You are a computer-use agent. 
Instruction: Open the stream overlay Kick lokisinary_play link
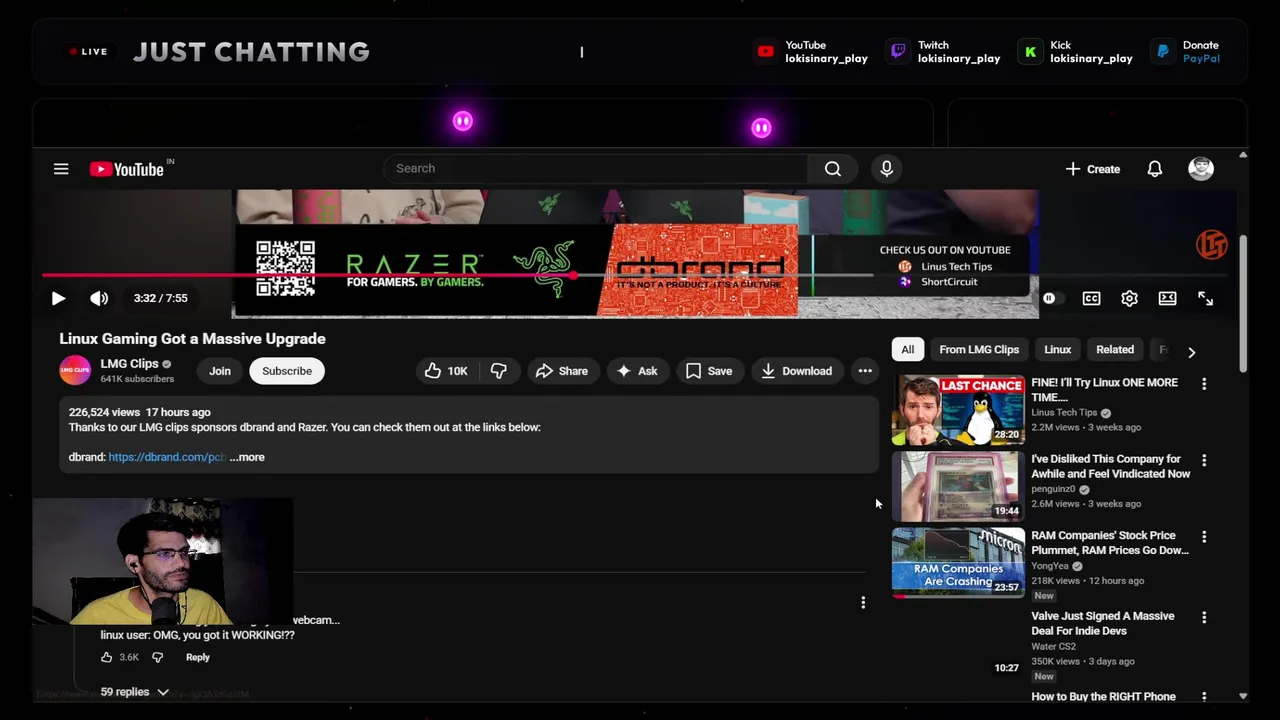(1076, 52)
